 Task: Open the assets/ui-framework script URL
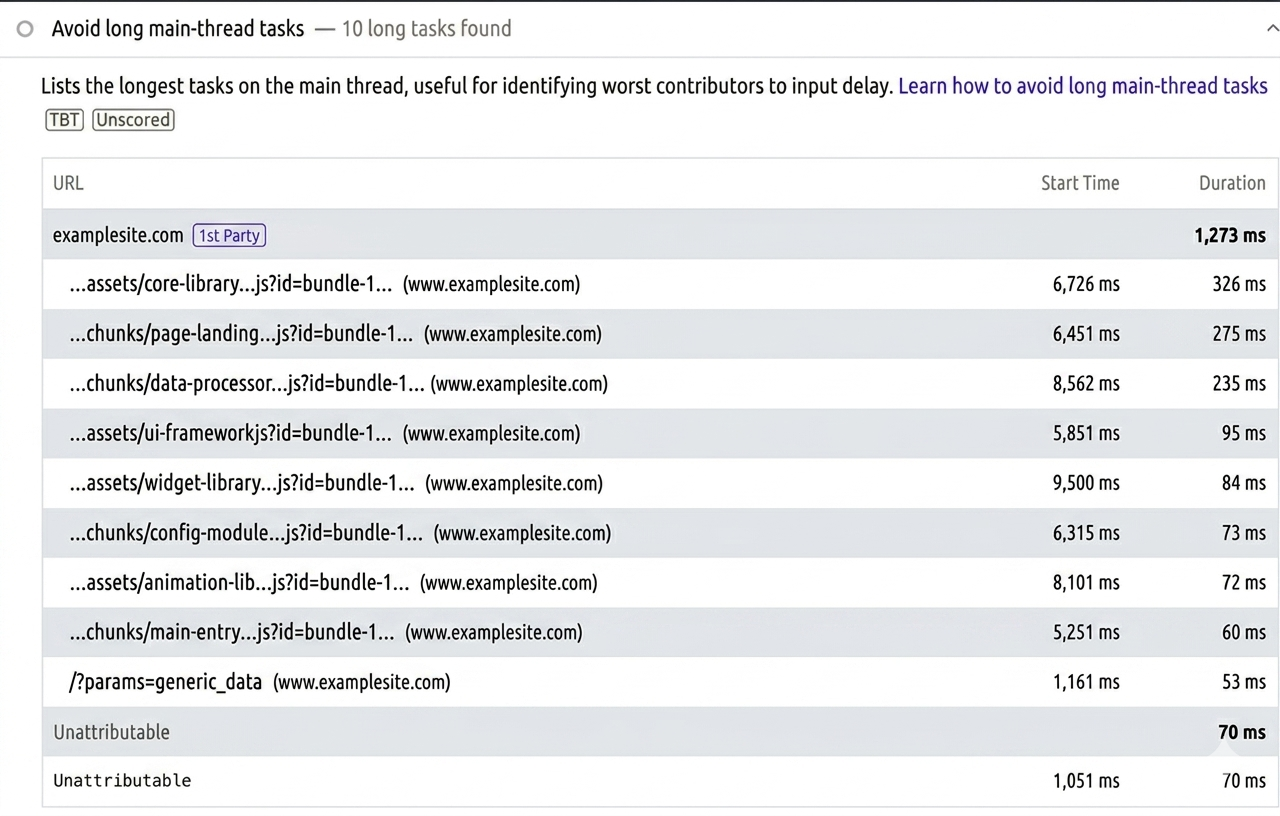tap(230, 434)
